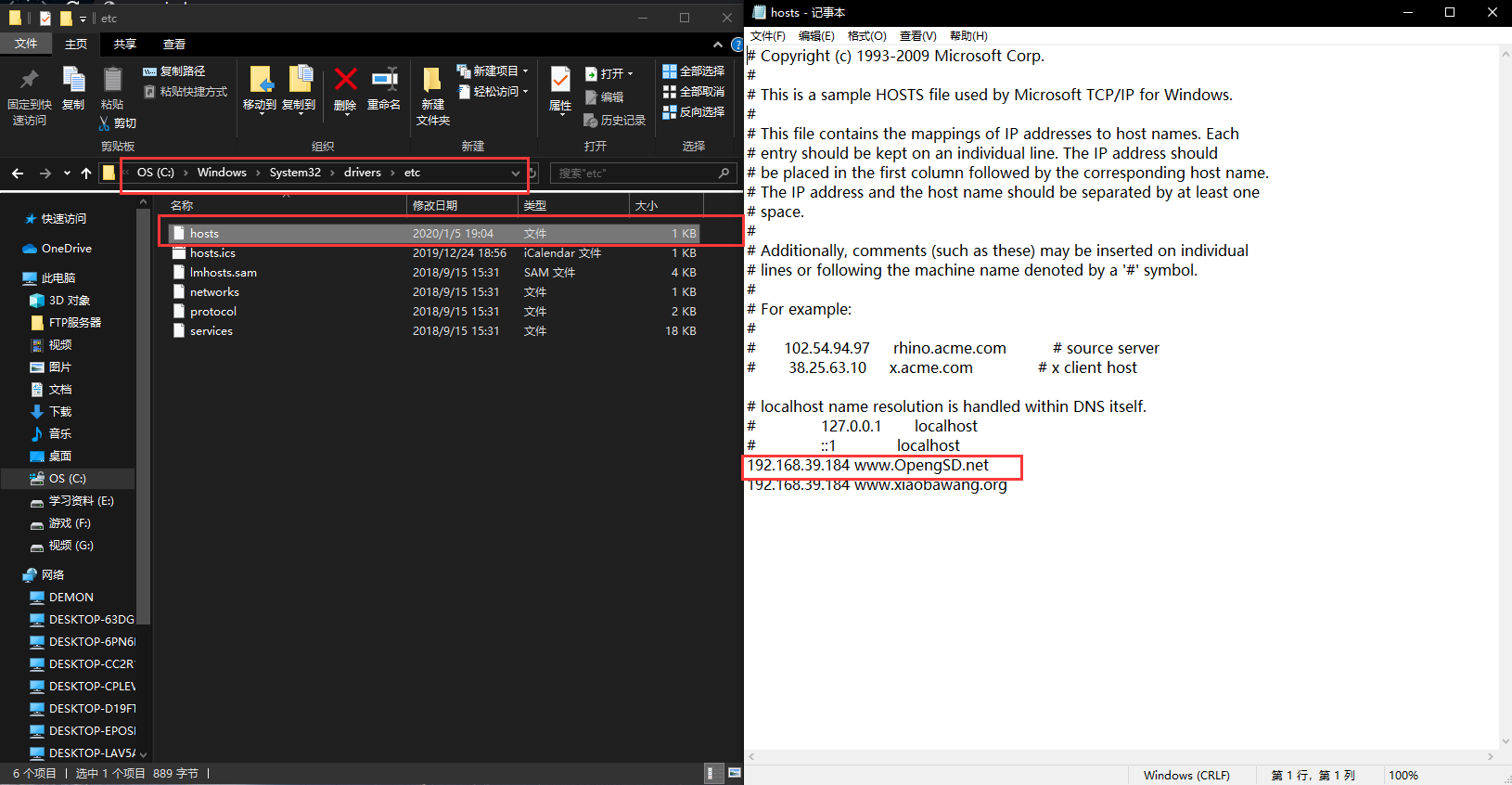Open Notepad Format (格式) menu
The height and width of the screenshot is (785, 1512).
pos(867,36)
